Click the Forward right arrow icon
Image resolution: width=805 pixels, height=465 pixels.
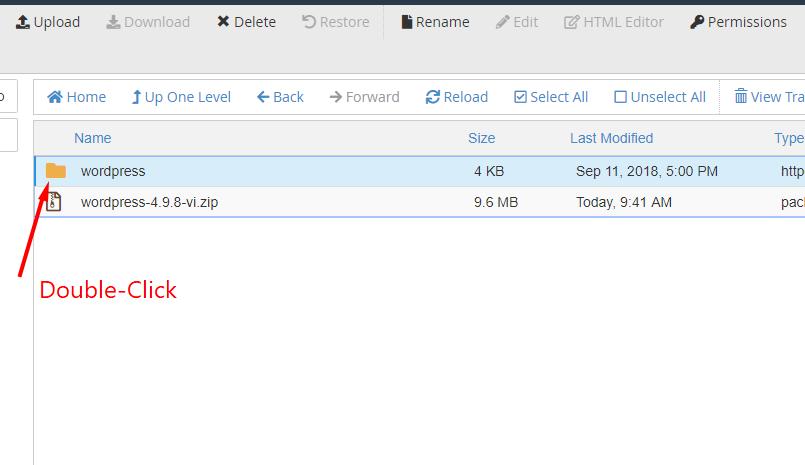point(336,97)
